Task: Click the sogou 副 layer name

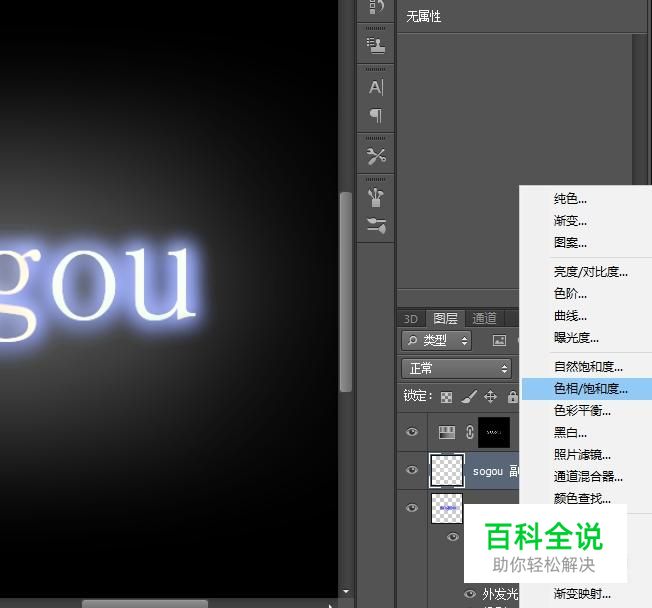Action: click(496, 471)
